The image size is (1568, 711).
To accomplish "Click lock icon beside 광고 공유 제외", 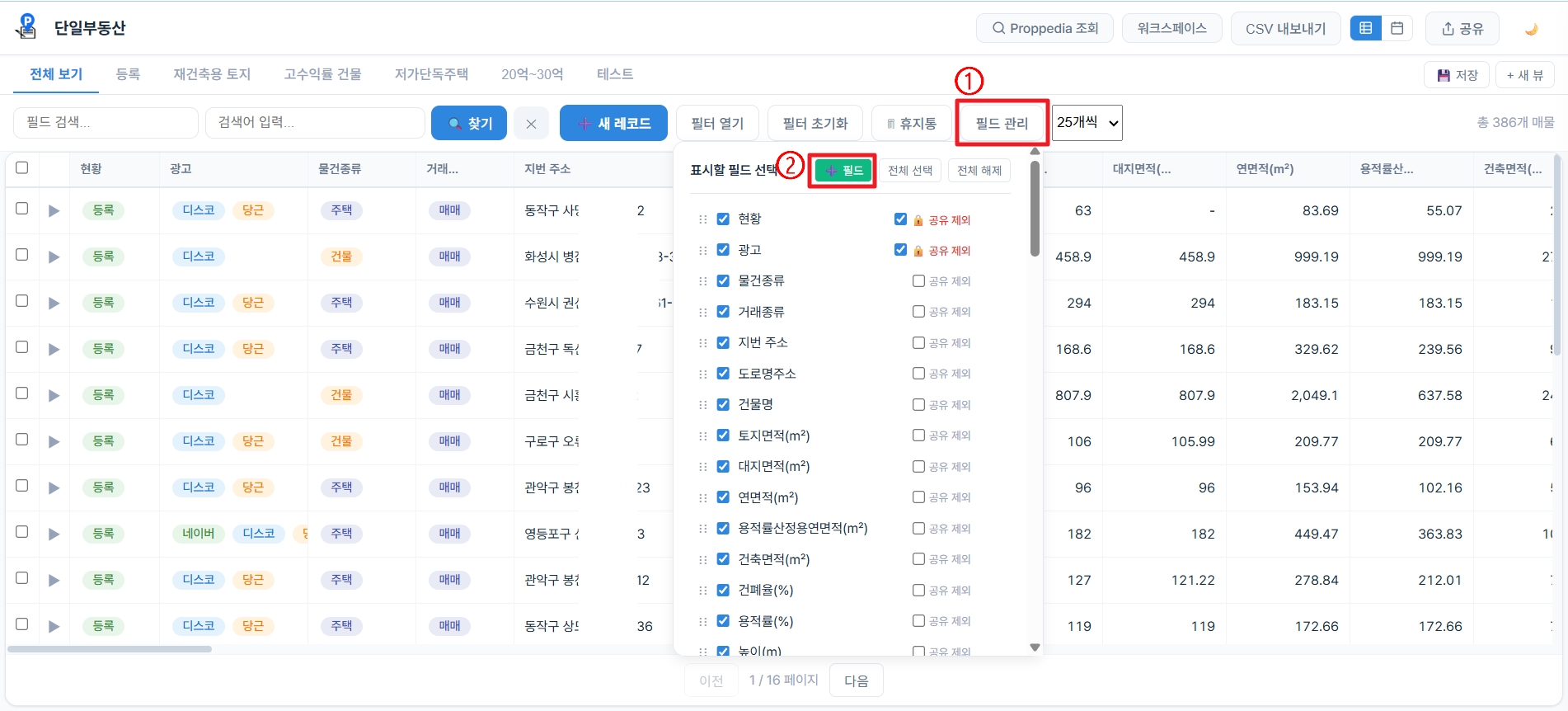I will (918, 251).
